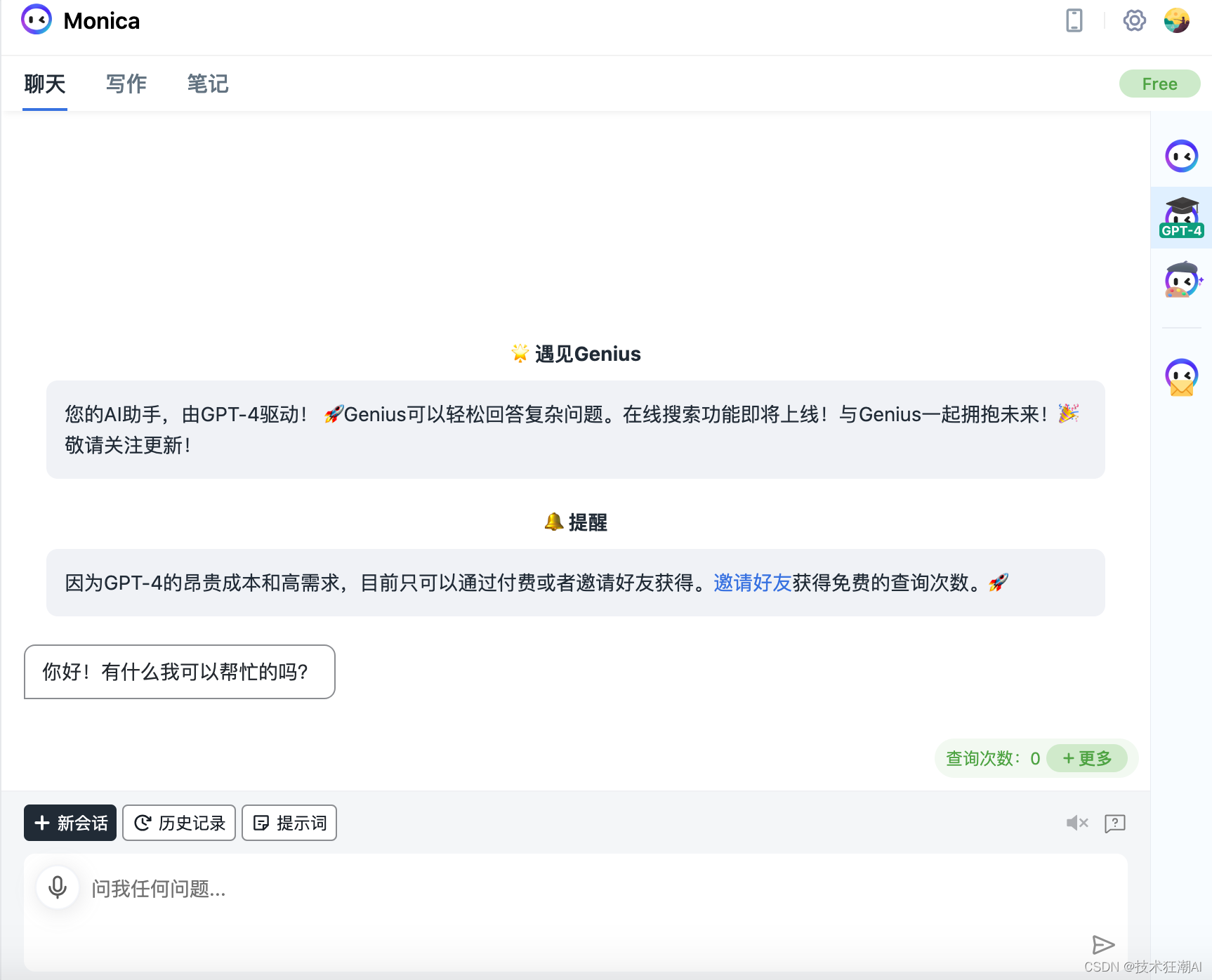Open the mobile device icon in header
1212x980 pixels.
tap(1074, 20)
